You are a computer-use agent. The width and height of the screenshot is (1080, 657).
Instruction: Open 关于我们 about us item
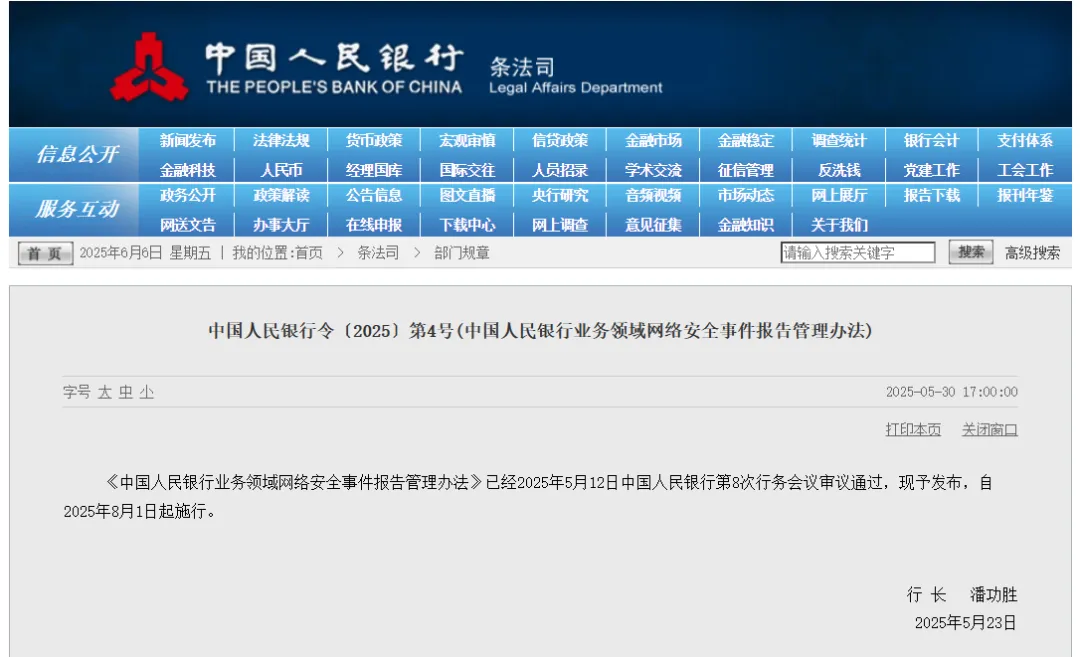point(839,225)
